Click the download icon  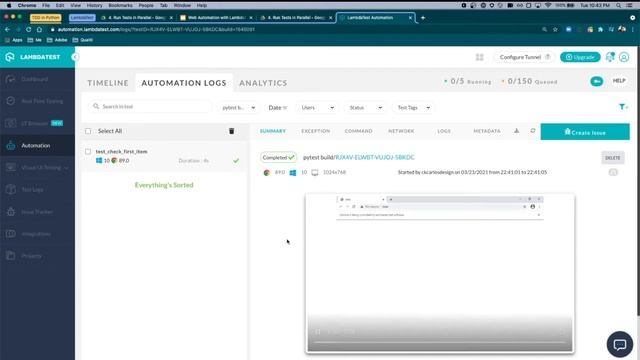click(x=516, y=131)
